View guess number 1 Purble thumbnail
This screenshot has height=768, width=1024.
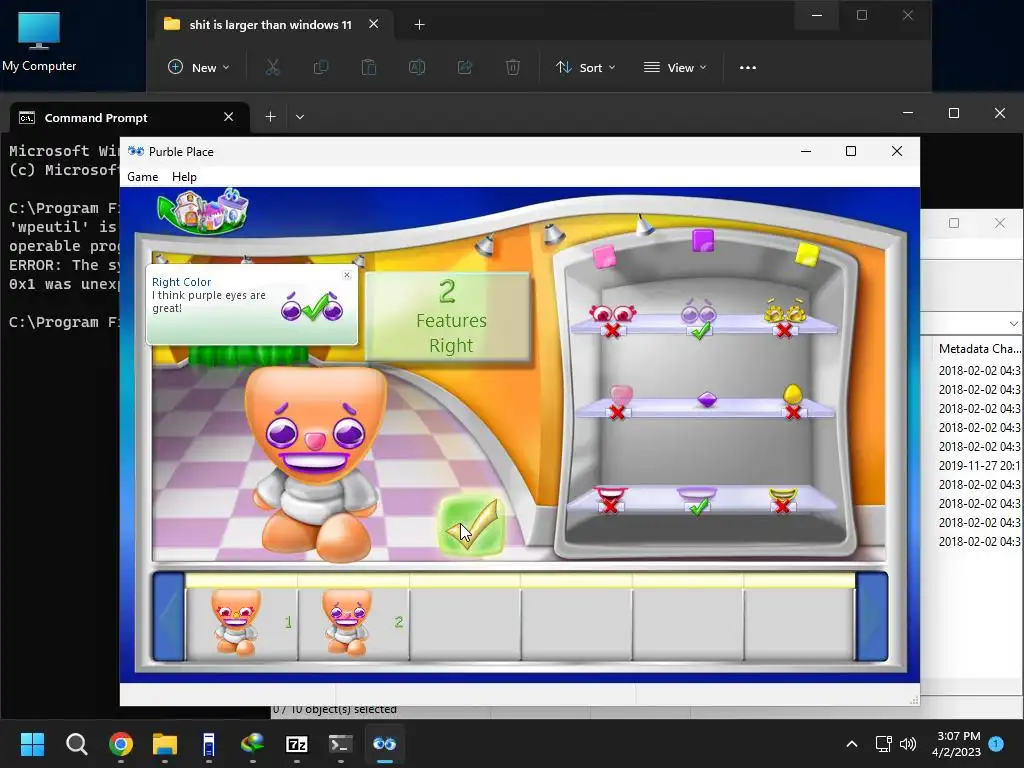pyautogui.click(x=236, y=622)
